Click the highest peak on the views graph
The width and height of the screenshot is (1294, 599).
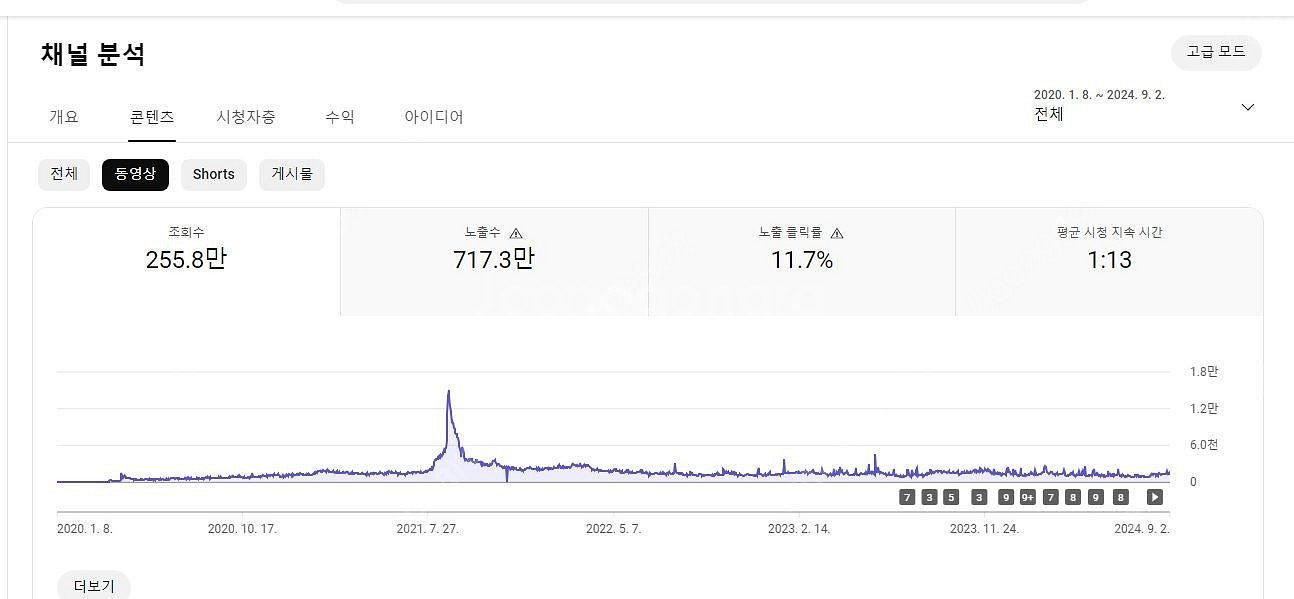448,392
